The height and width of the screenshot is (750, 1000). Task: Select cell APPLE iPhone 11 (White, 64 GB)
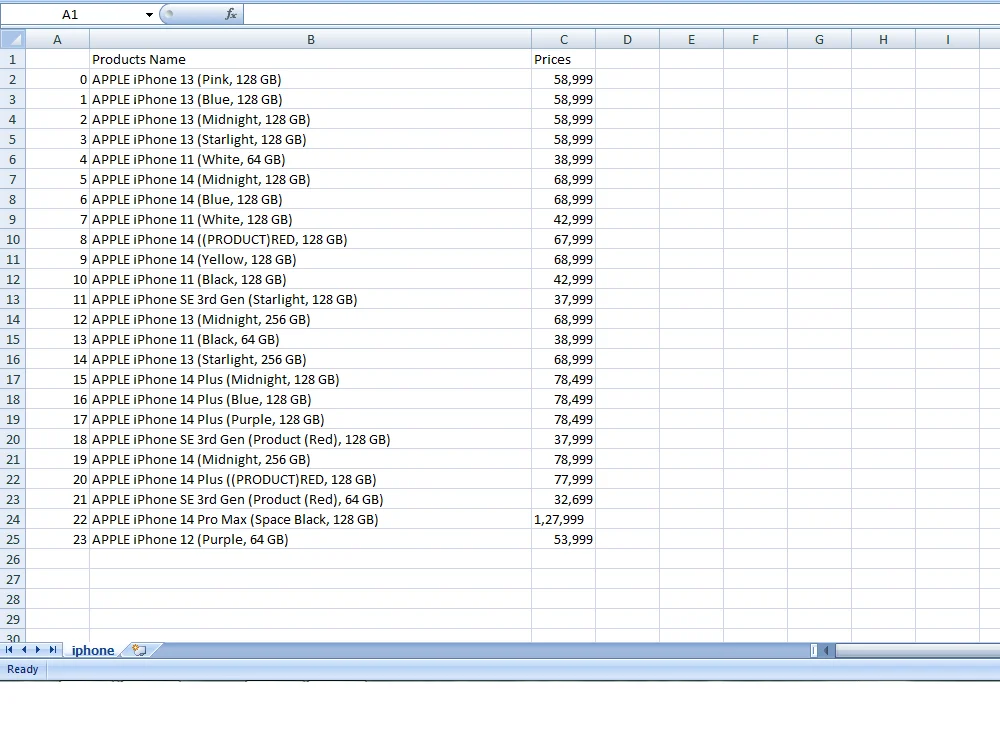(x=311, y=159)
